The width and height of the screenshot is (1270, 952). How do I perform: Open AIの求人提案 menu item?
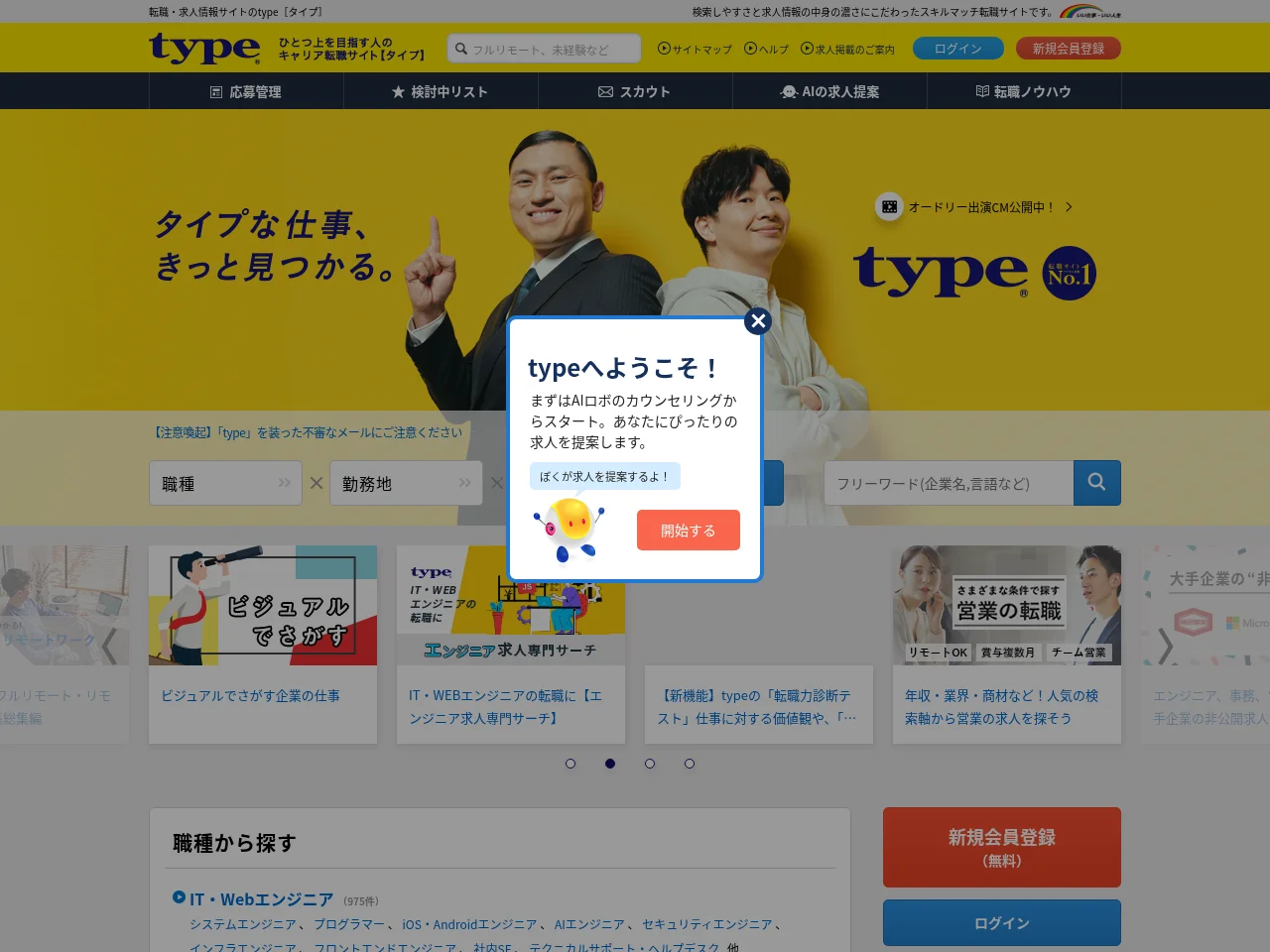829,91
